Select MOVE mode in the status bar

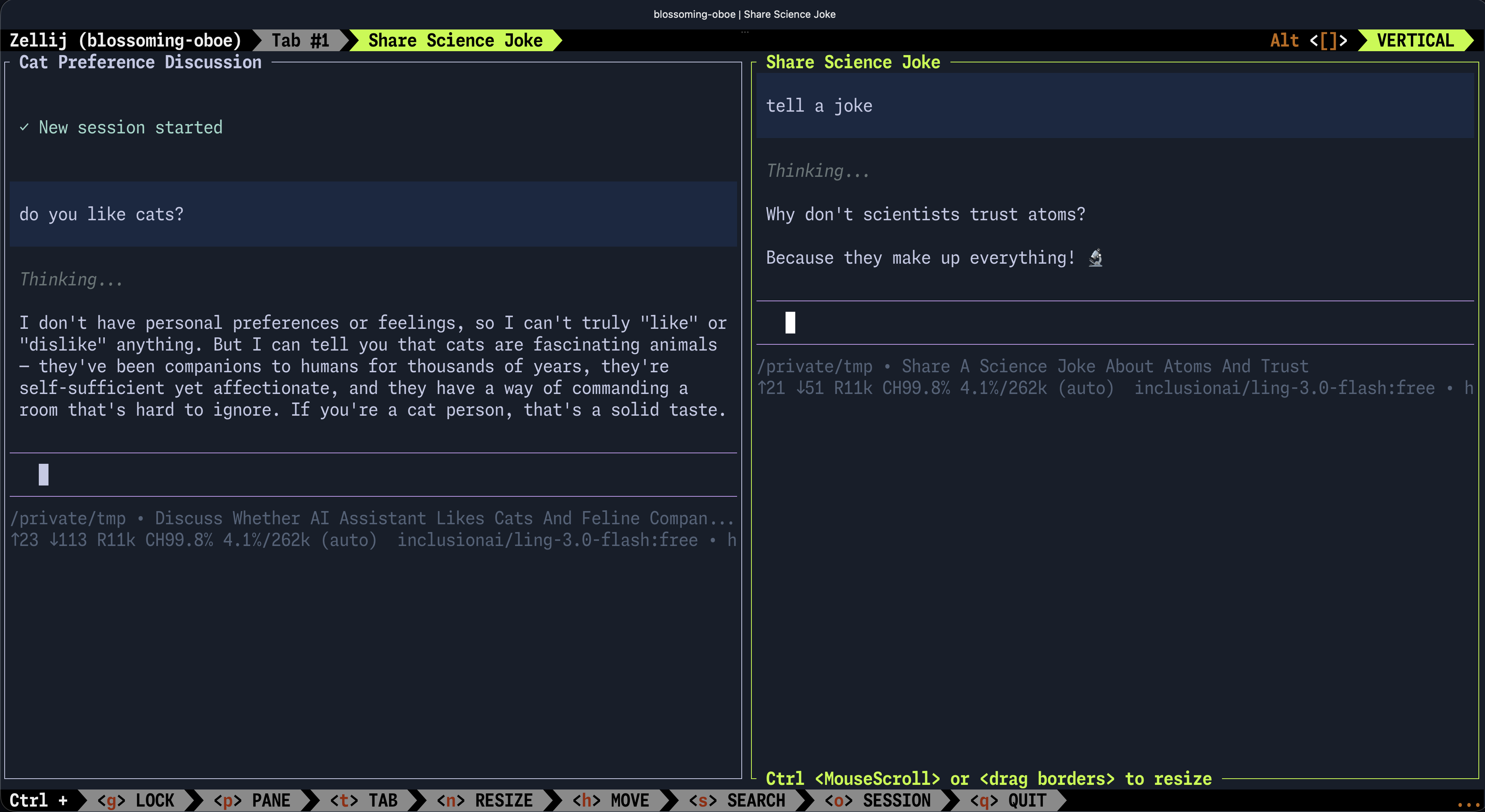611,800
